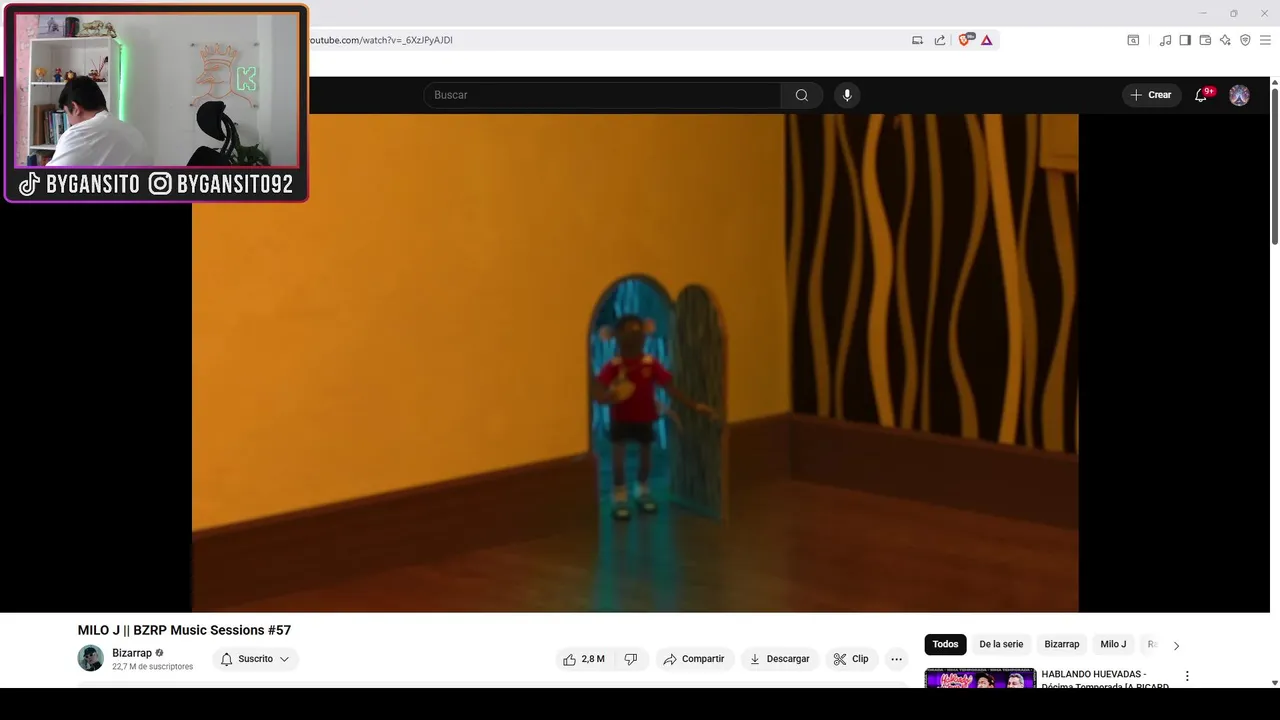
Task: Click the Bizarrap channel avatar
Action: 91,658
